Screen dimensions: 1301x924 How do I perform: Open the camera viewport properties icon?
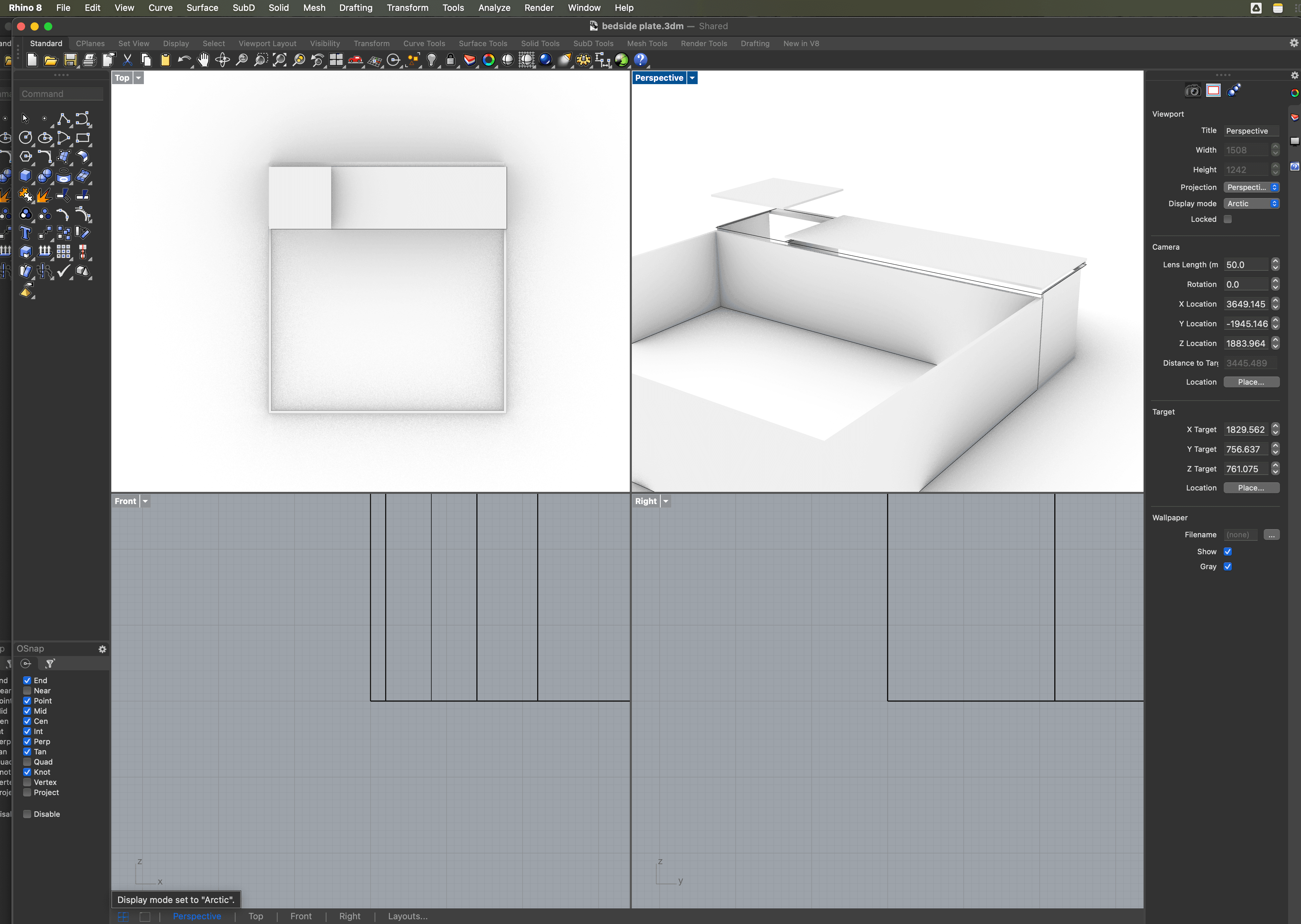(x=1192, y=91)
